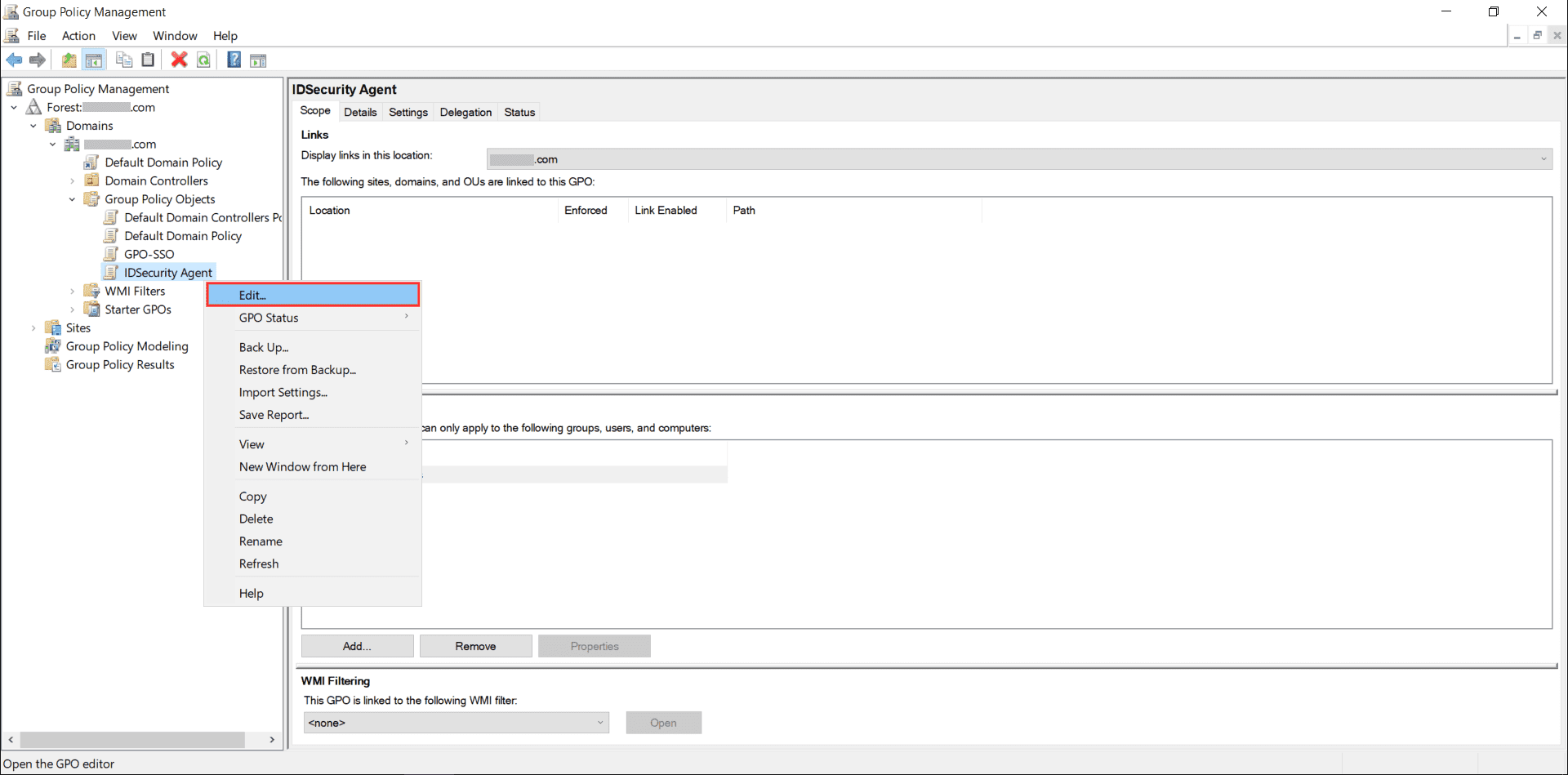Click the Default Domain Controllers Policy GPO icon
The width and height of the screenshot is (1568, 775).
tap(111, 217)
